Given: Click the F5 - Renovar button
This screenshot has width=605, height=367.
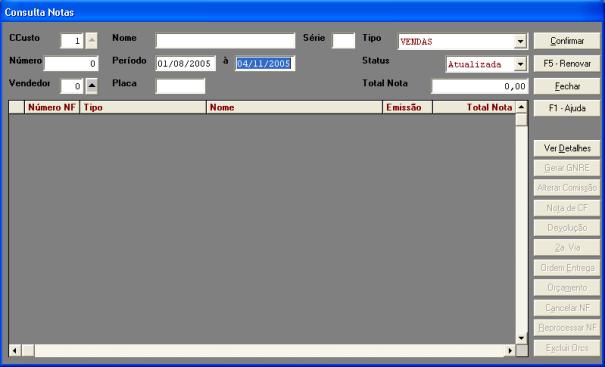Looking at the screenshot, I should pos(567,64).
